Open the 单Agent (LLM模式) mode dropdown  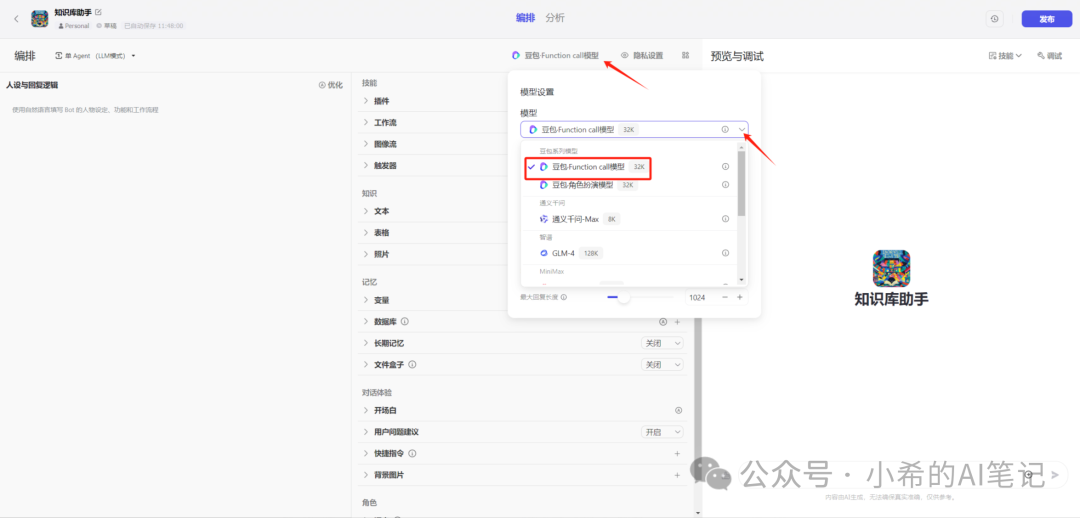(95, 56)
